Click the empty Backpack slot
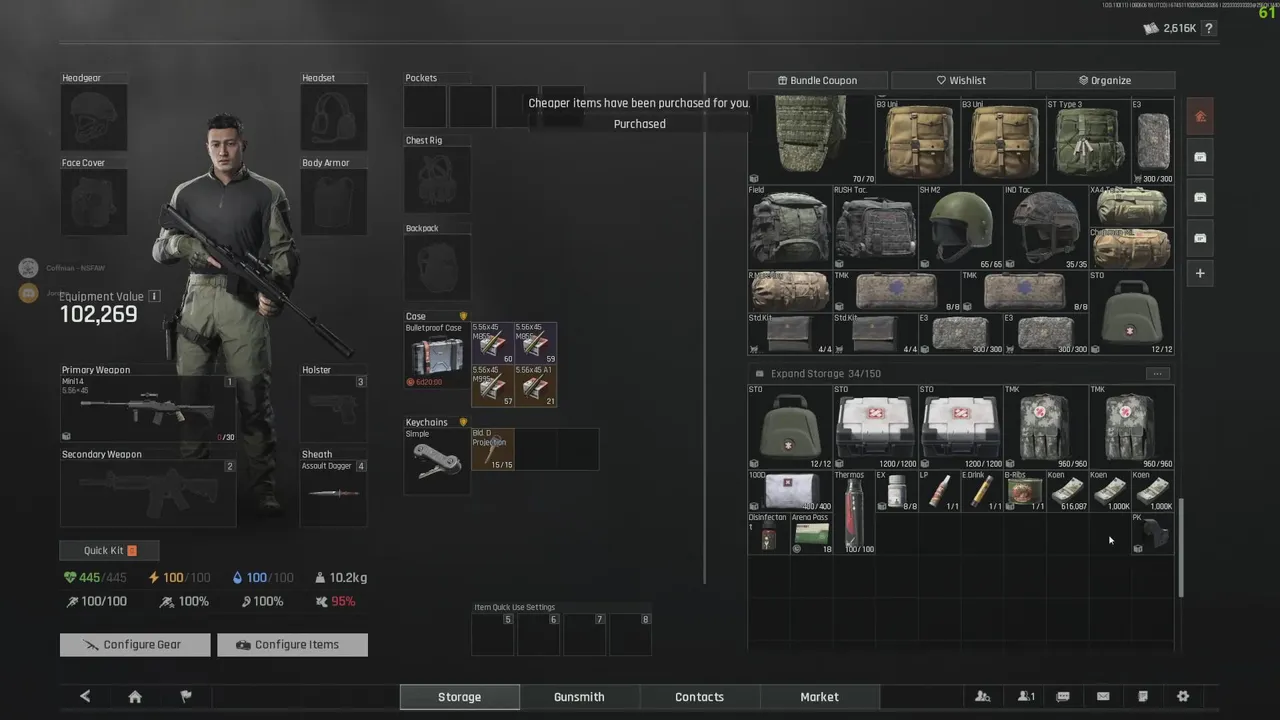The image size is (1280, 720). point(437,268)
